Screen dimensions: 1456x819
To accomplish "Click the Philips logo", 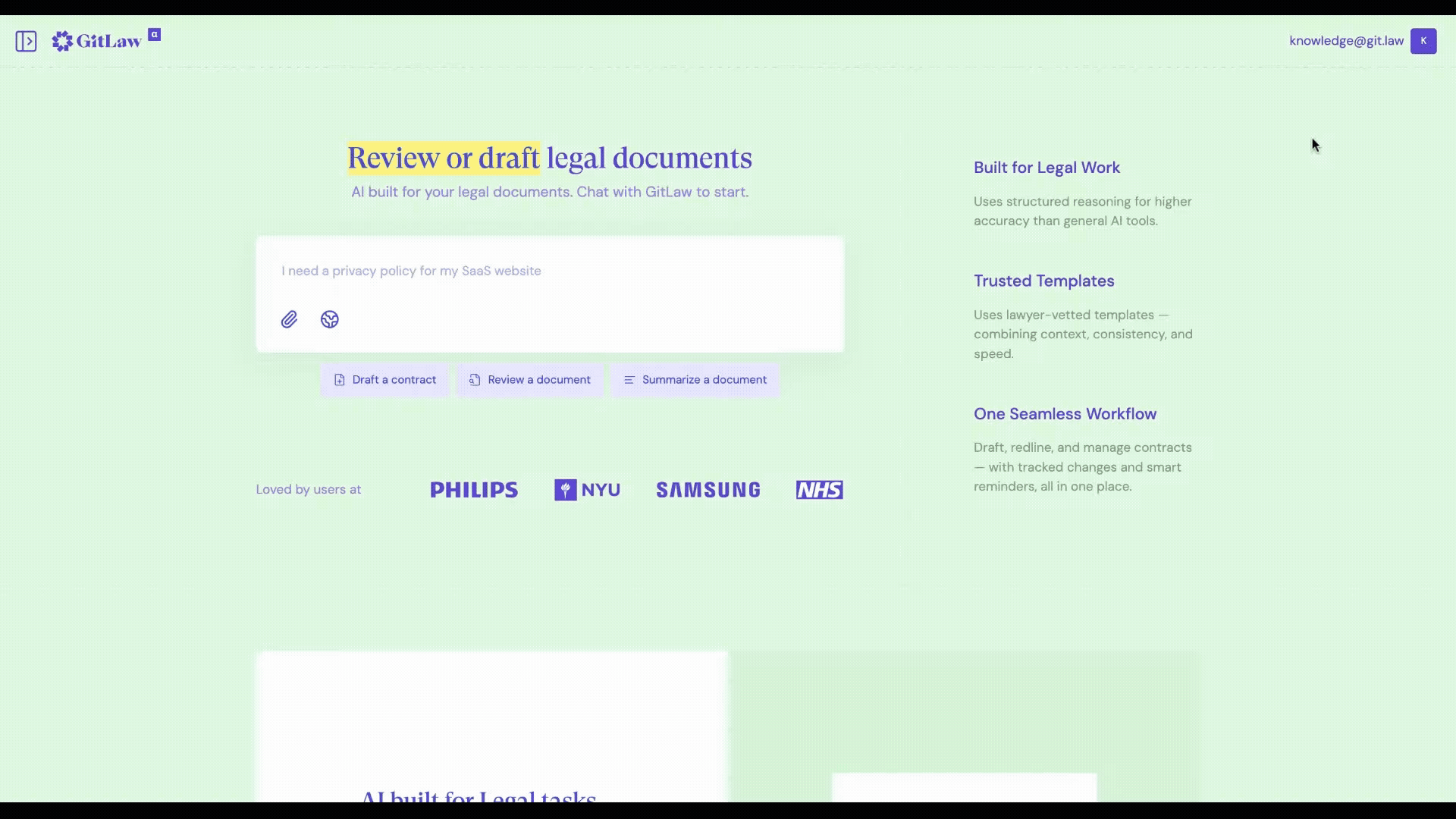I will (x=474, y=490).
